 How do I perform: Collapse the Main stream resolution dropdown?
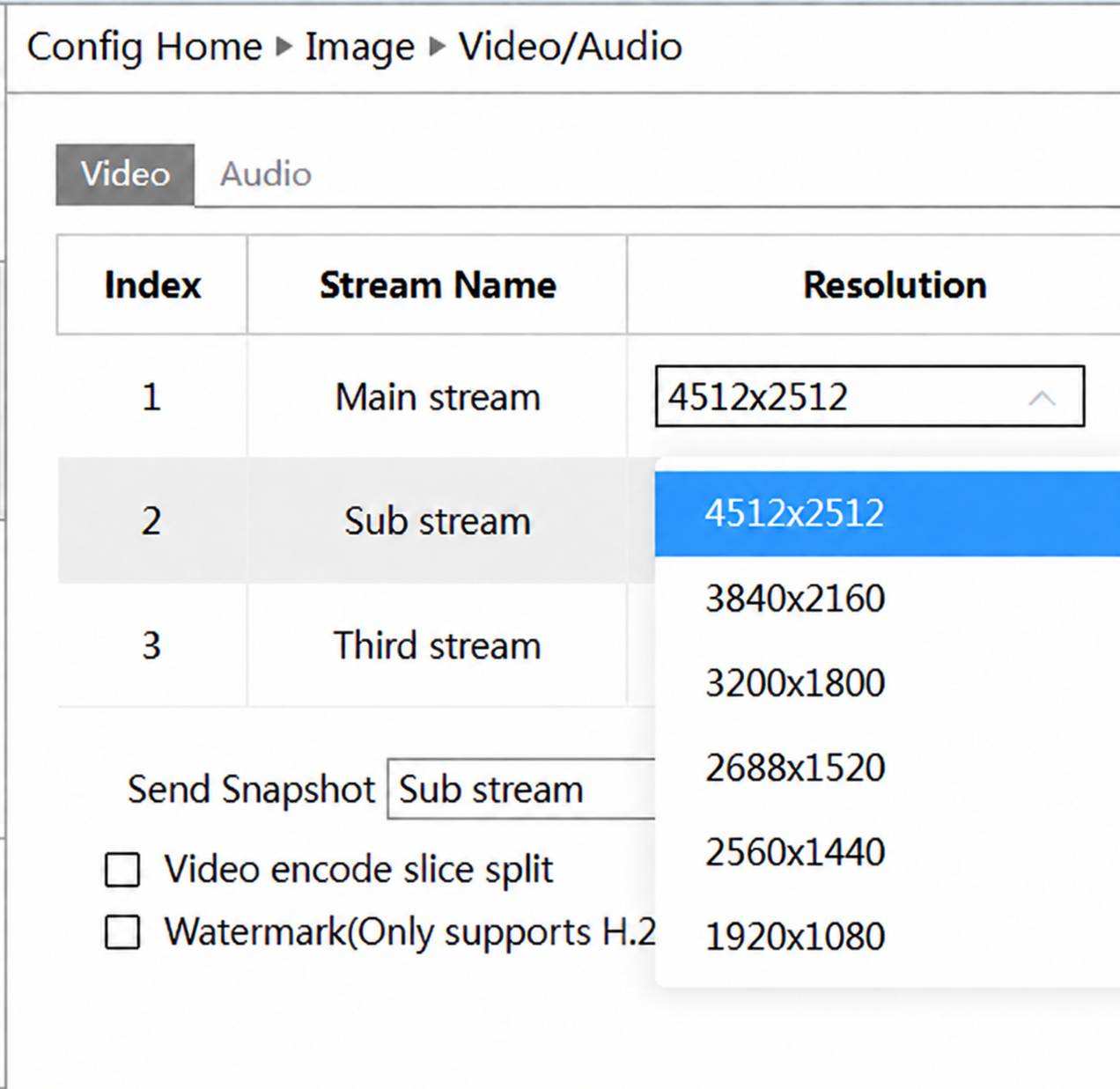point(870,396)
